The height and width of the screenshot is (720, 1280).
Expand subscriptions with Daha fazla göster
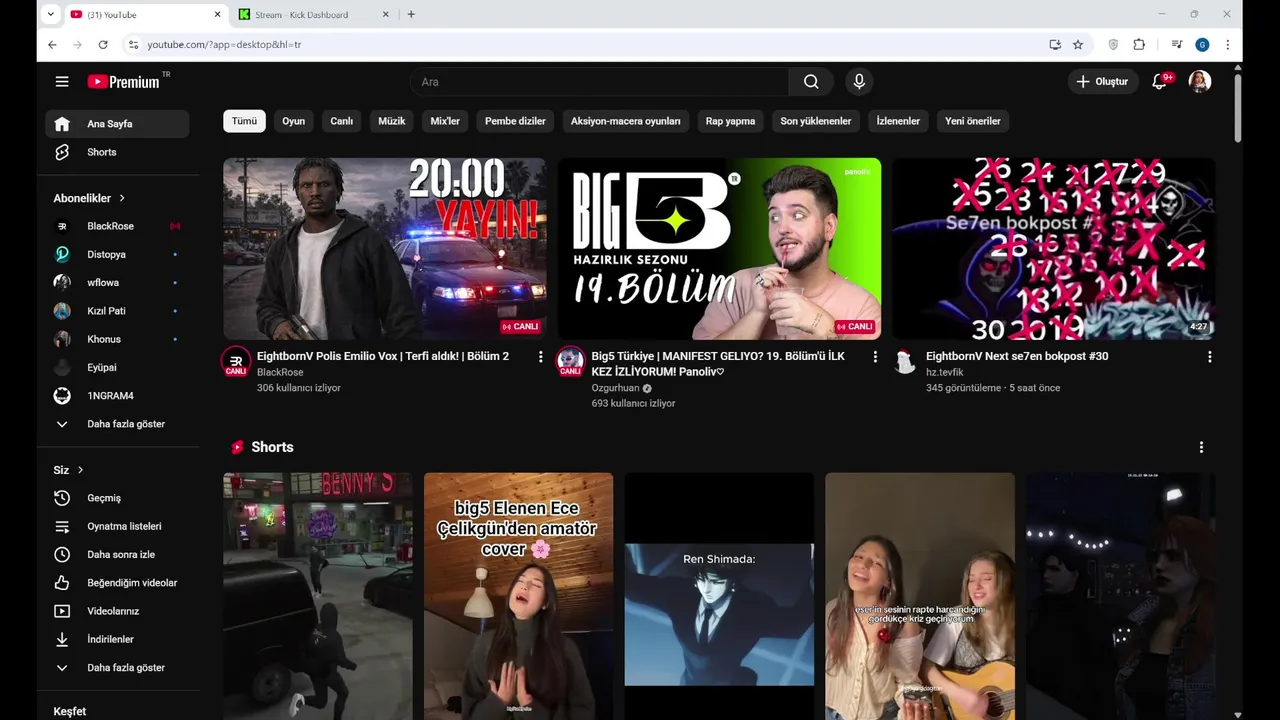click(117, 424)
